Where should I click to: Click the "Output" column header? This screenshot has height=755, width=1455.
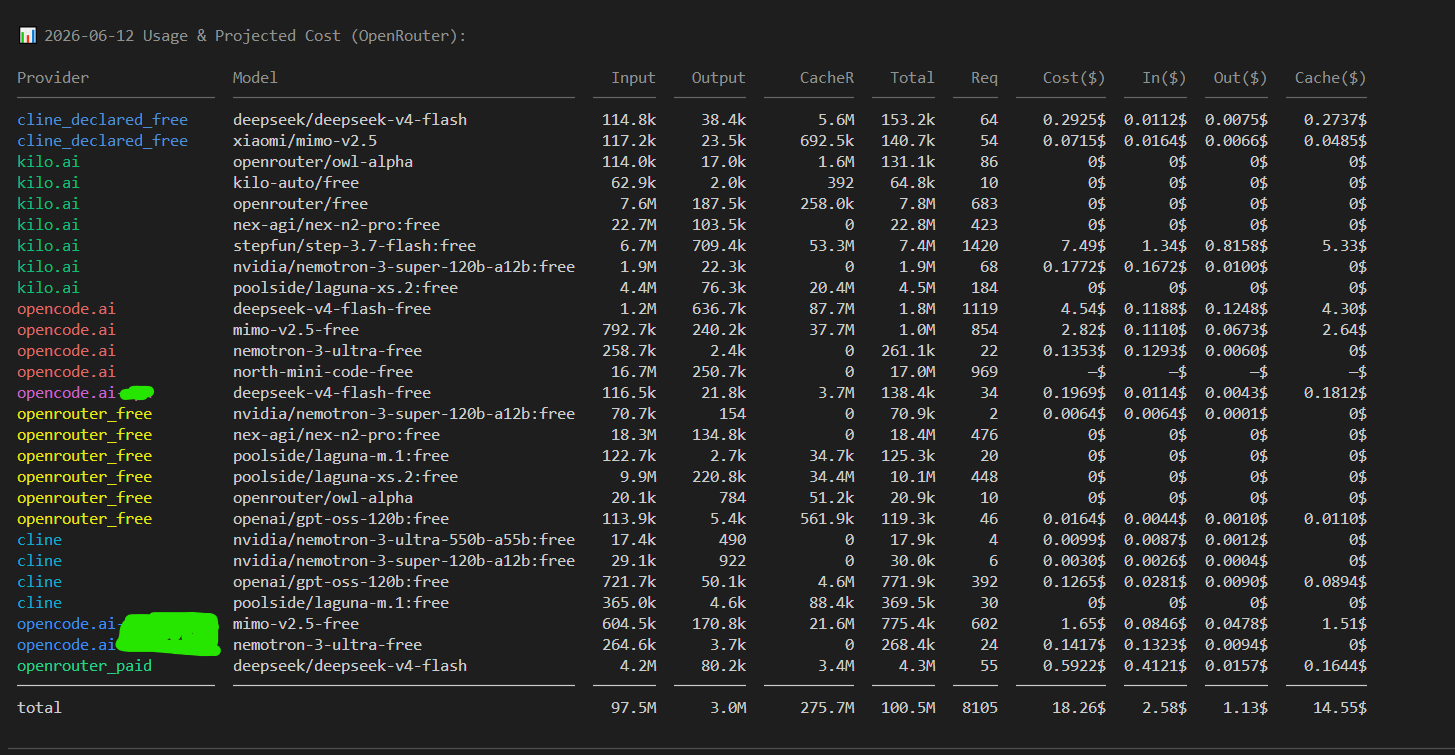click(718, 78)
